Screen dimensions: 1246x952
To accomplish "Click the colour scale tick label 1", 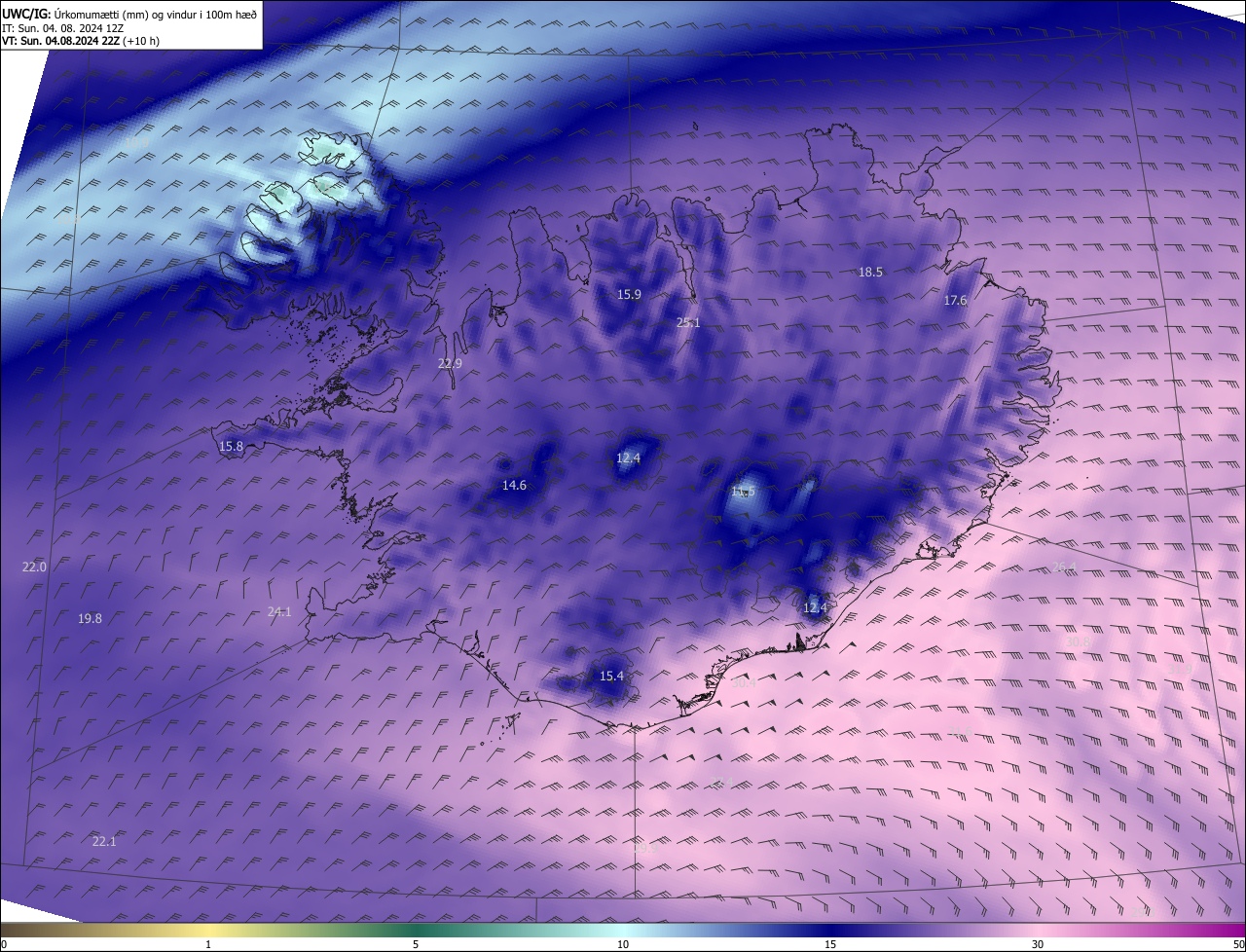I will 208,944.
